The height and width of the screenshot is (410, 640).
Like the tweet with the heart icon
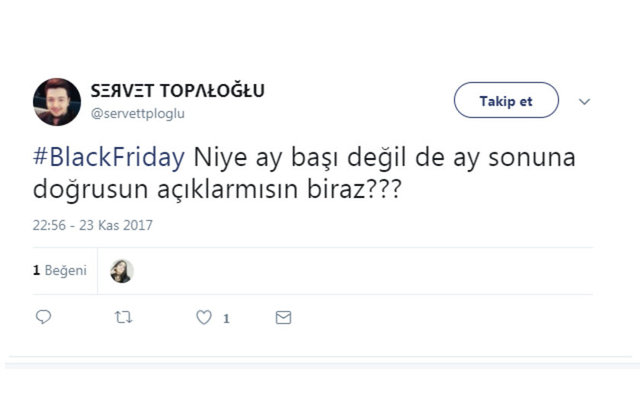[x=204, y=318]
